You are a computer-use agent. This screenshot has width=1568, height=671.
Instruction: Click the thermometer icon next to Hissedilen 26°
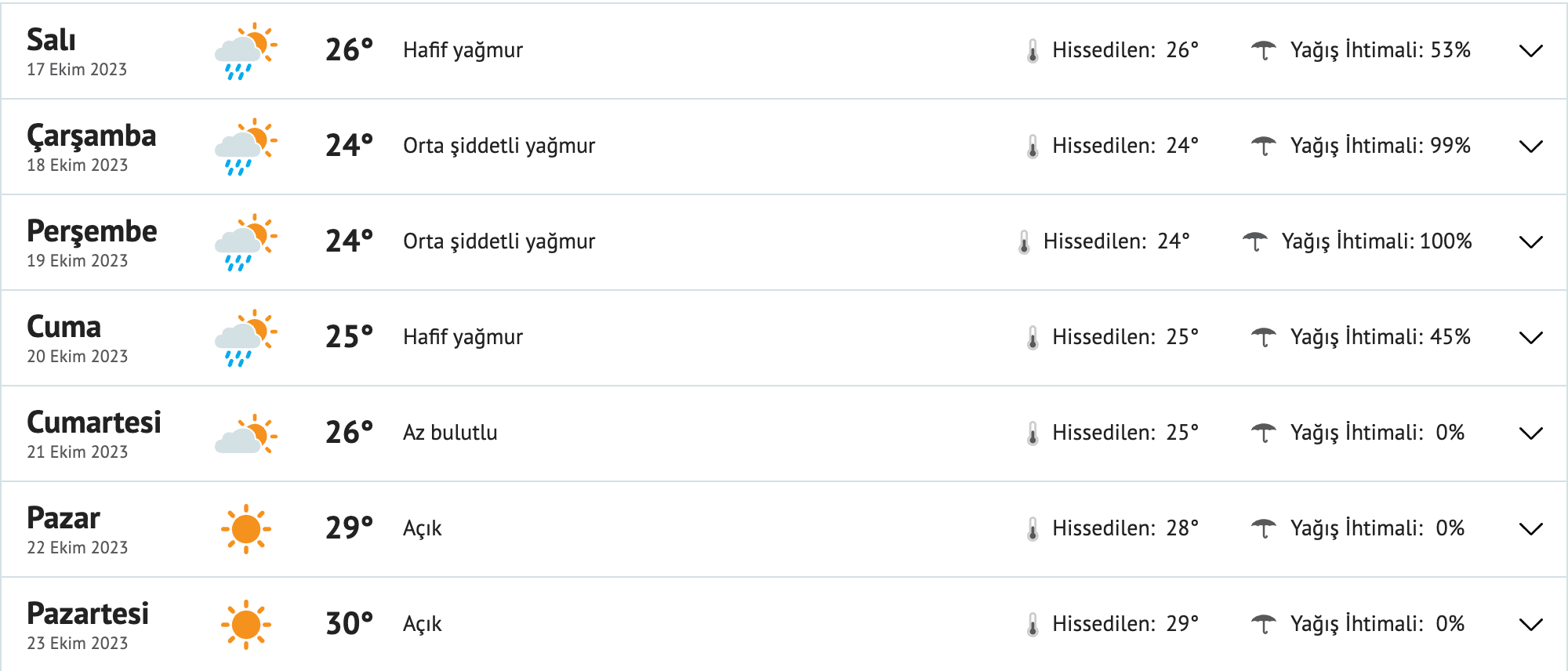click(1033, 50)
